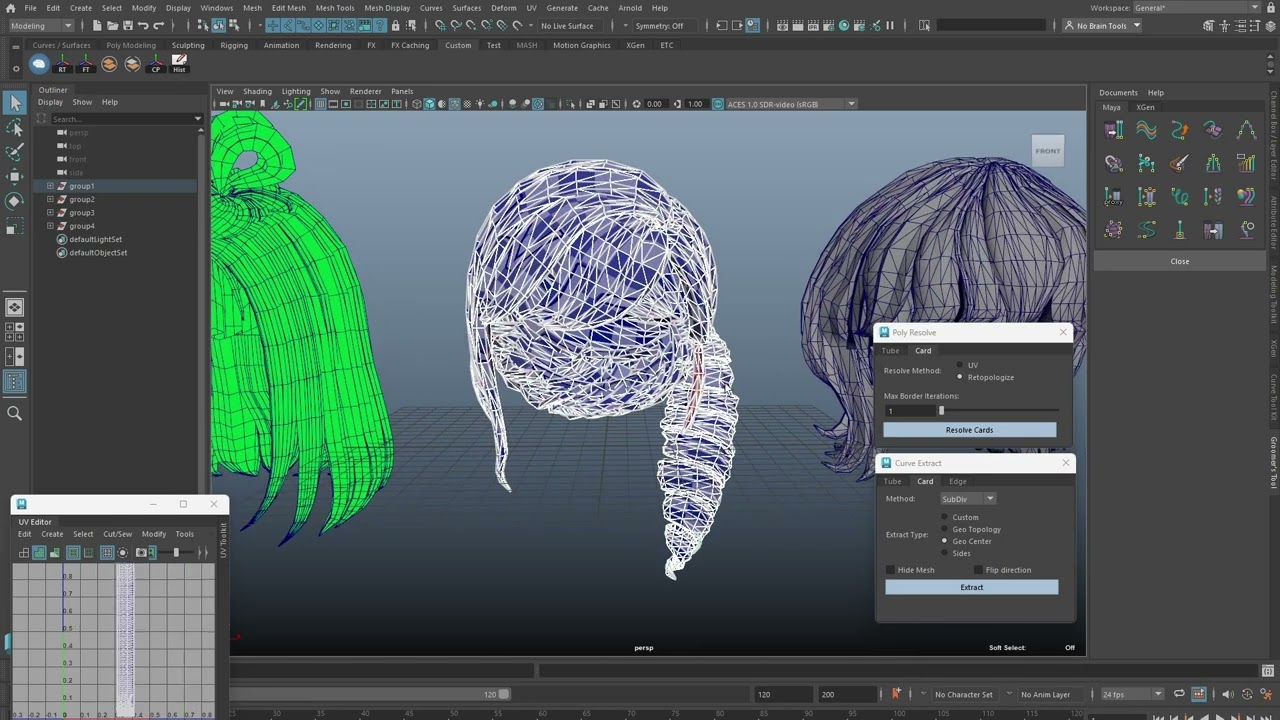Open the Modeling menu set dropdown
Viewport: 1280px width, 720px height.
pyautogui.click(x=40, y=26)
